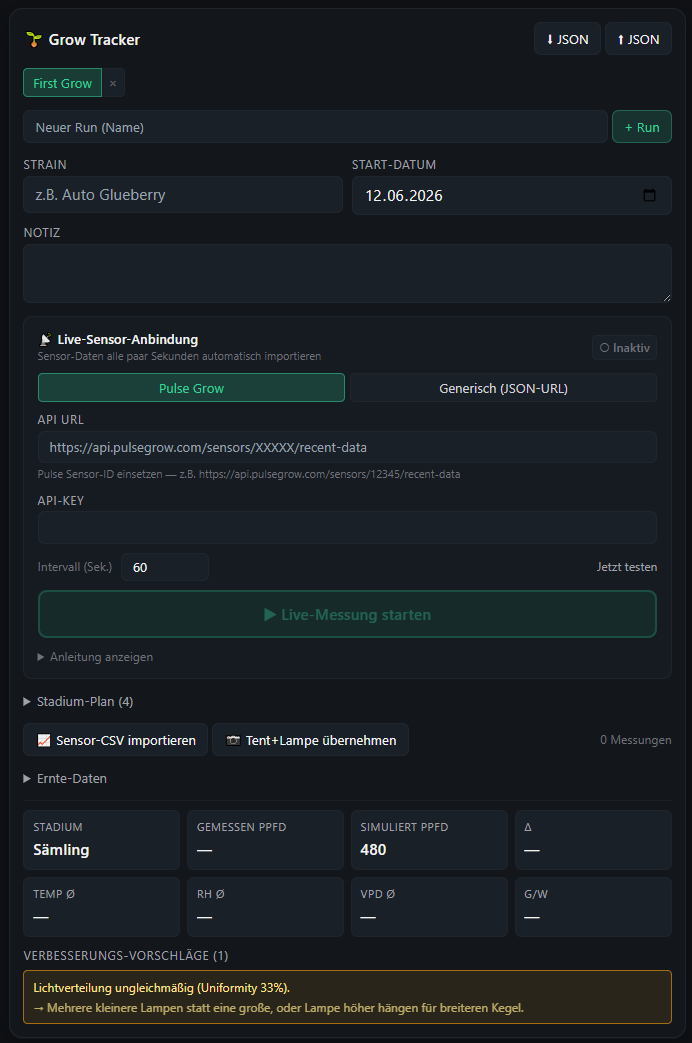Focus the Neuer Run (Name) field
Viewport: 692px width, 1043px height.
[x=315, y=127]
